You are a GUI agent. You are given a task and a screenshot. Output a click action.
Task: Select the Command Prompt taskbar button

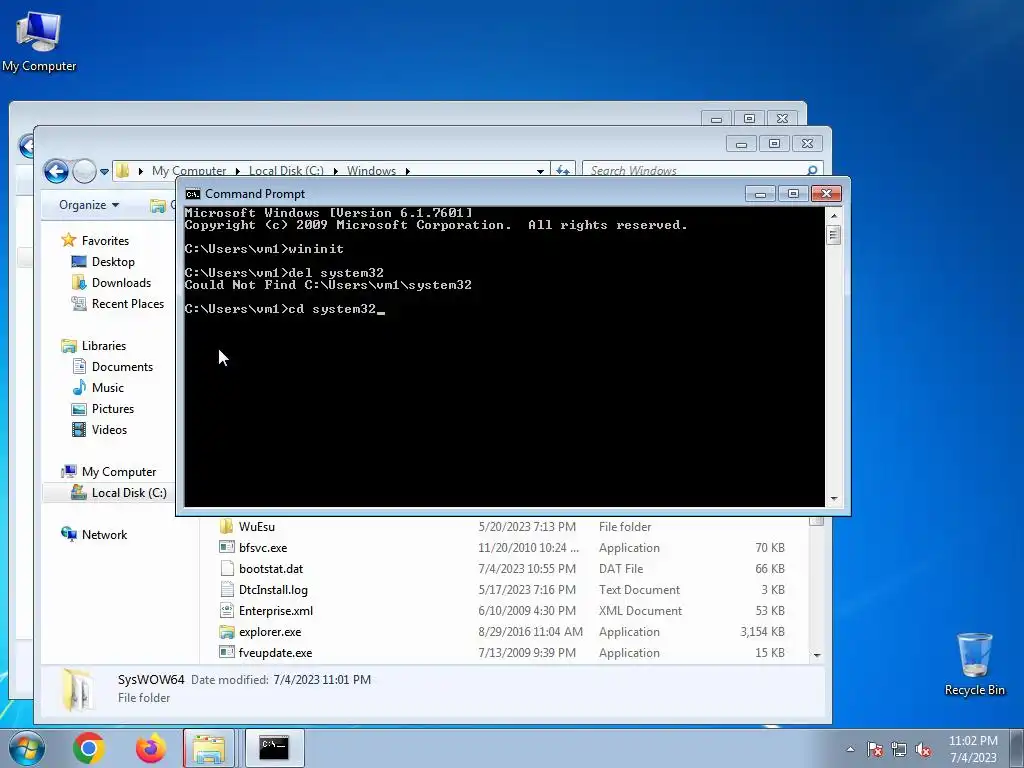pyautogui.click(x=274, y=748)
